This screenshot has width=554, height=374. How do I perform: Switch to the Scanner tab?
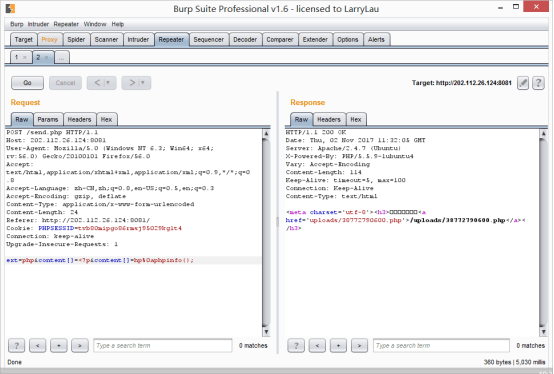[106, 40]
